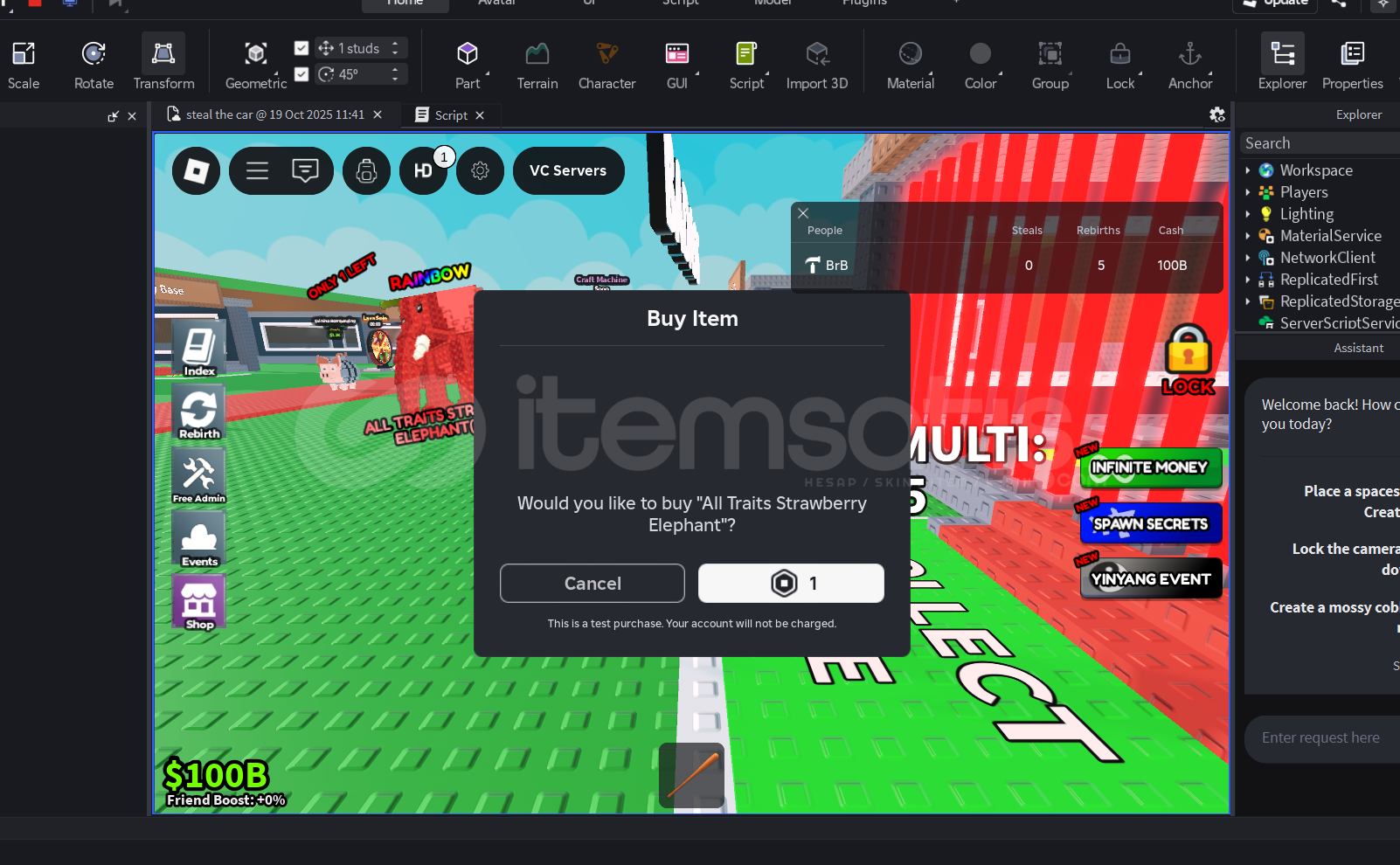This screenshot has height=865, width=1400.
Task: Toggle the Explorer panel button
Action: [x=1282, y=64]
